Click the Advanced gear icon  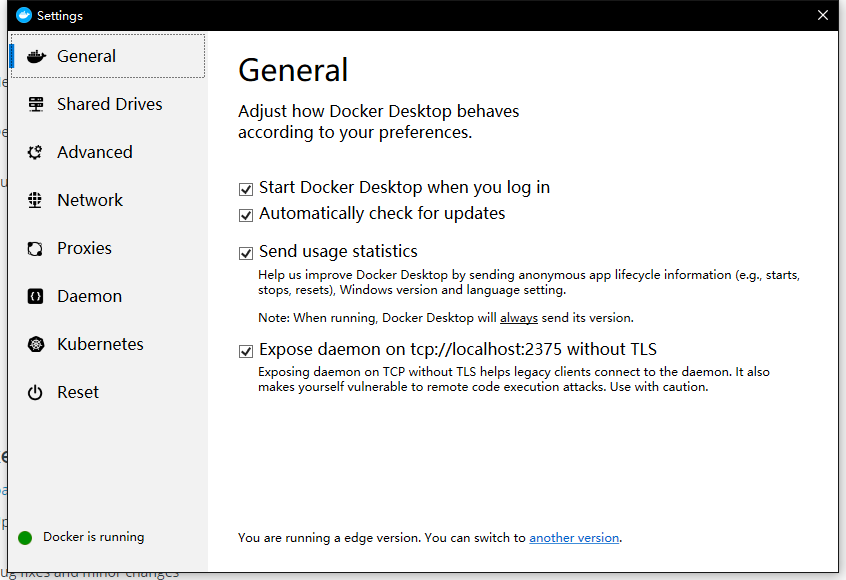(35, 152)
